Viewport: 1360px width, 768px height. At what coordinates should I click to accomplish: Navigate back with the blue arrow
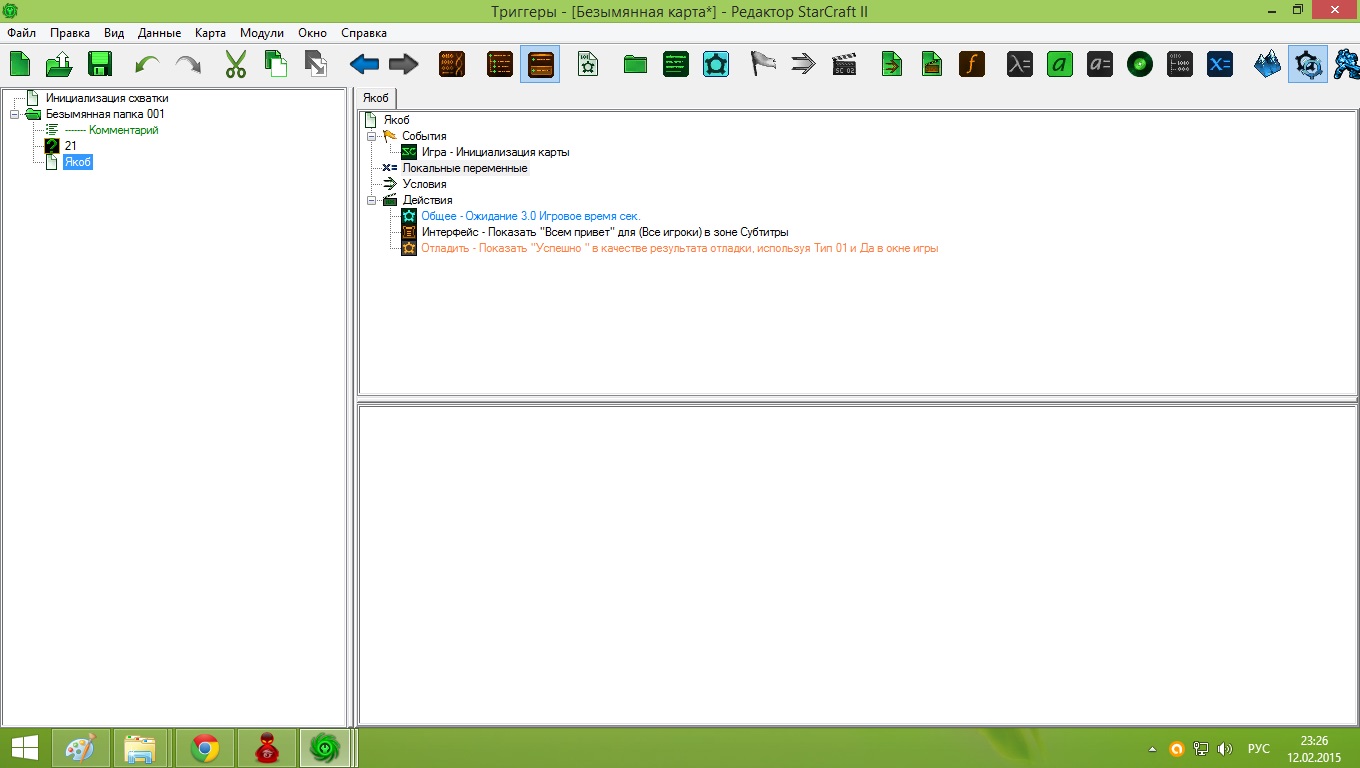364,65
